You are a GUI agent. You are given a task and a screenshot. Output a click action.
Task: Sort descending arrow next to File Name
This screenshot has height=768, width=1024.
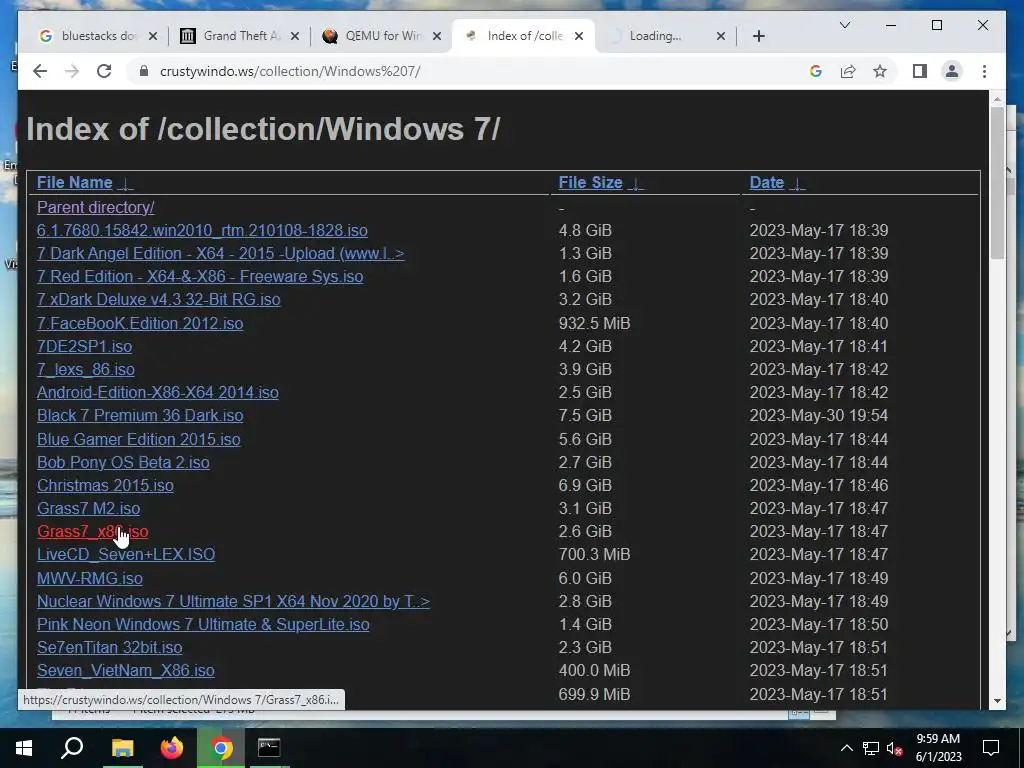[125, 184]
